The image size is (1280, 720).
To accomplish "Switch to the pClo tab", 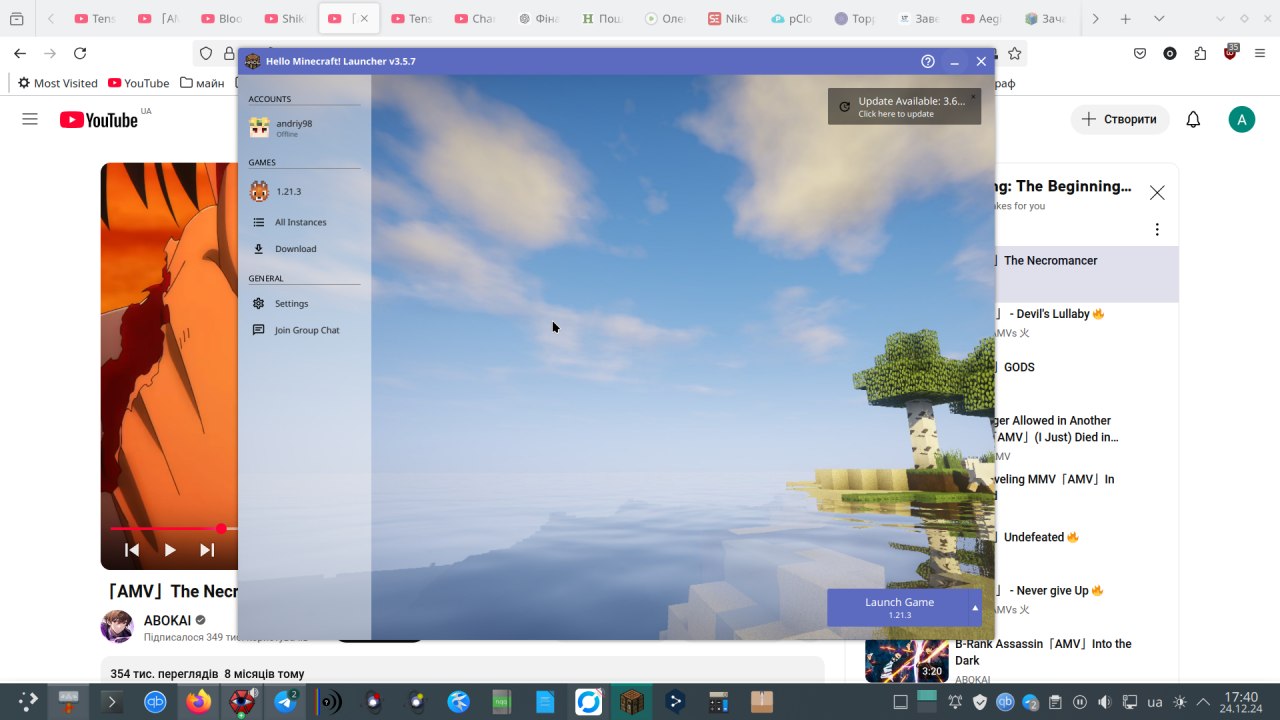I will 791,19.
